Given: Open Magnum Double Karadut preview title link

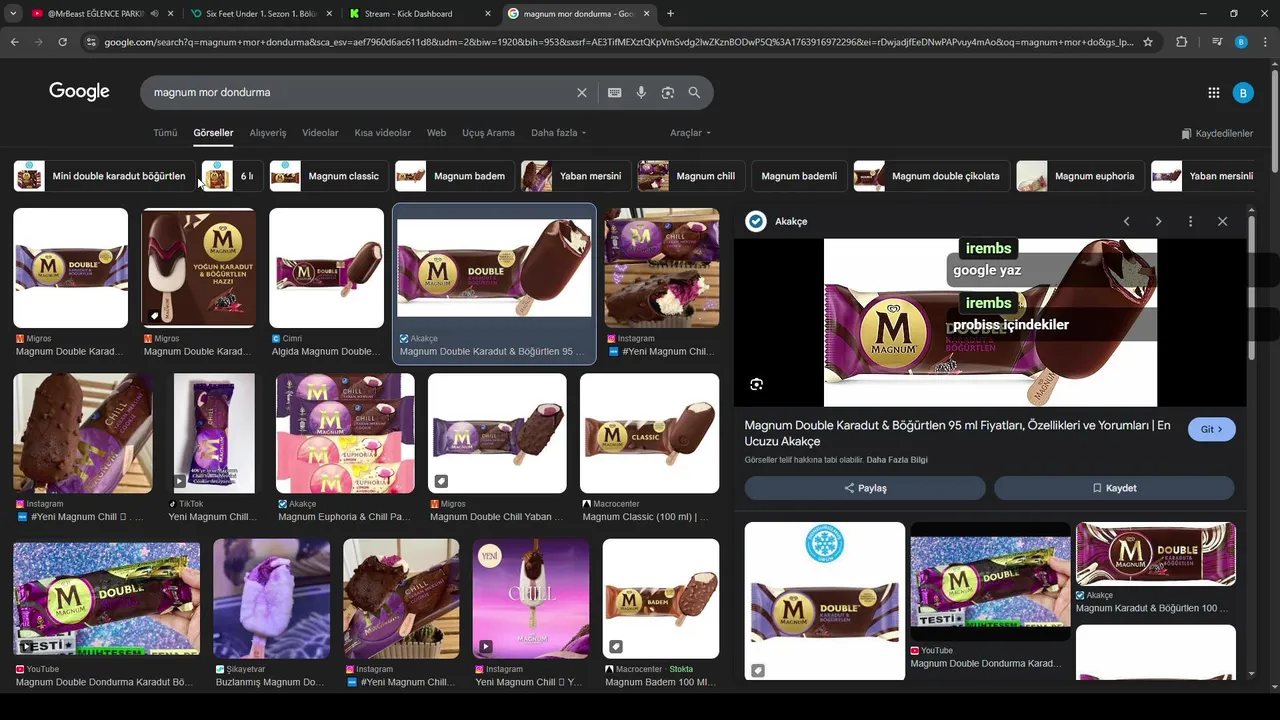Looking at the screenshot, I should tap(957, 433).
